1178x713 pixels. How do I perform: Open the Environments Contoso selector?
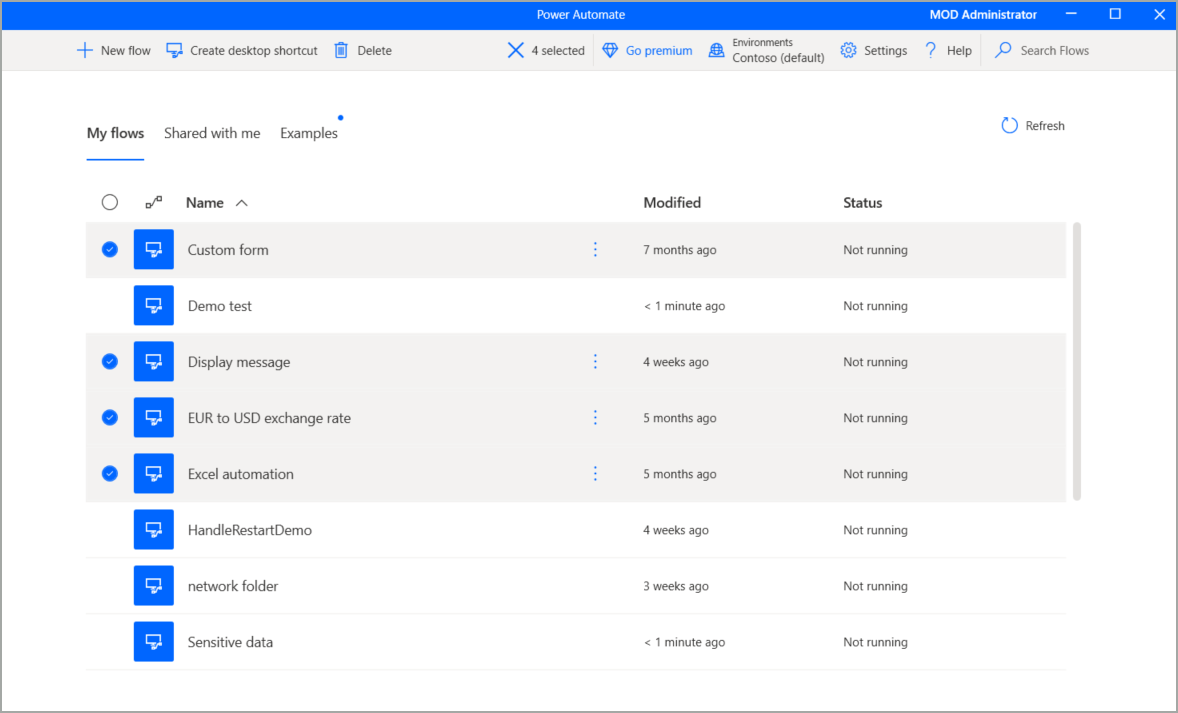point(767,50)
